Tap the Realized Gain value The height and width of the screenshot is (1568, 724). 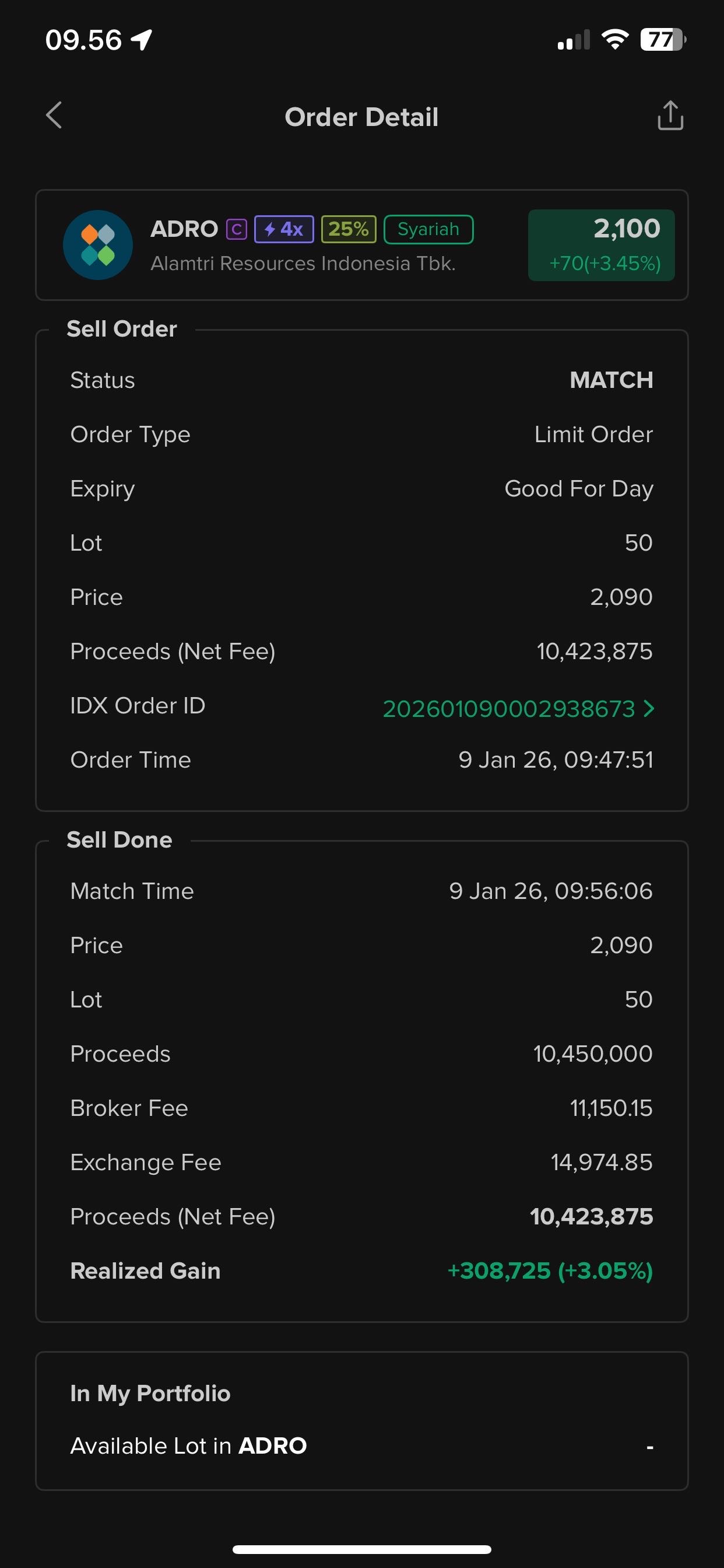pos(550,1271)
